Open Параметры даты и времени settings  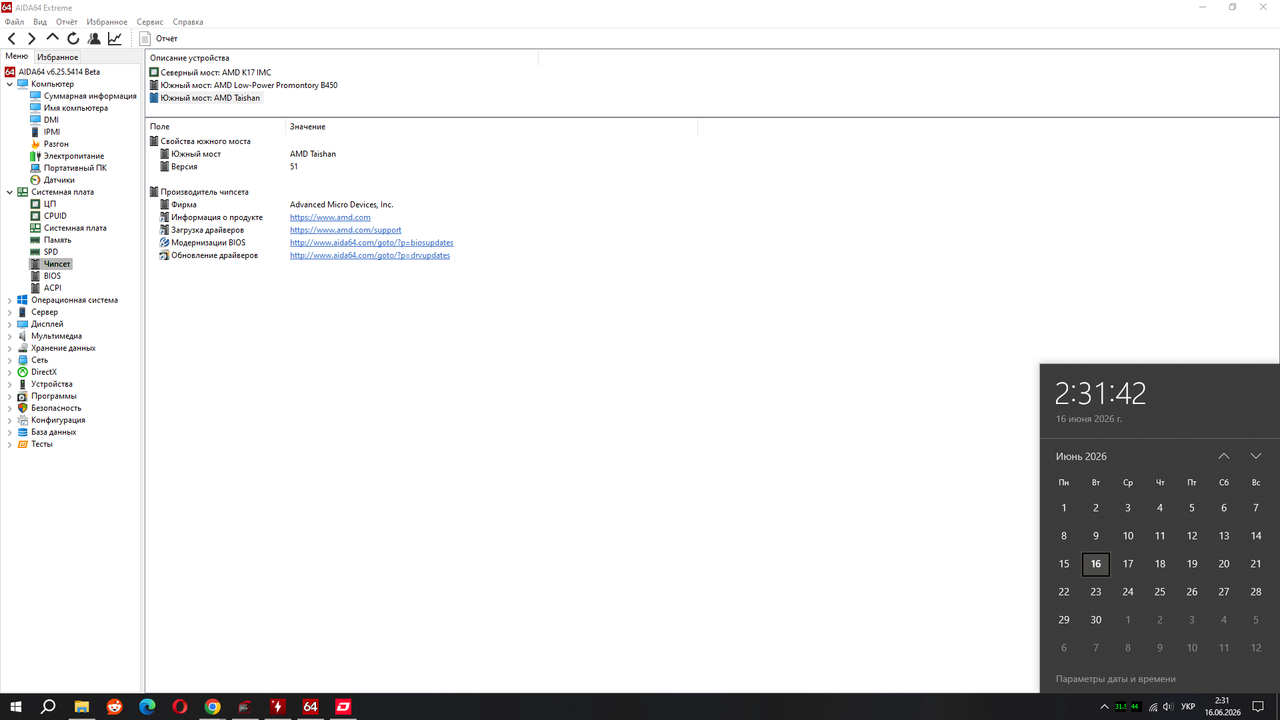pyautogui.click(x=1116, y=679)
